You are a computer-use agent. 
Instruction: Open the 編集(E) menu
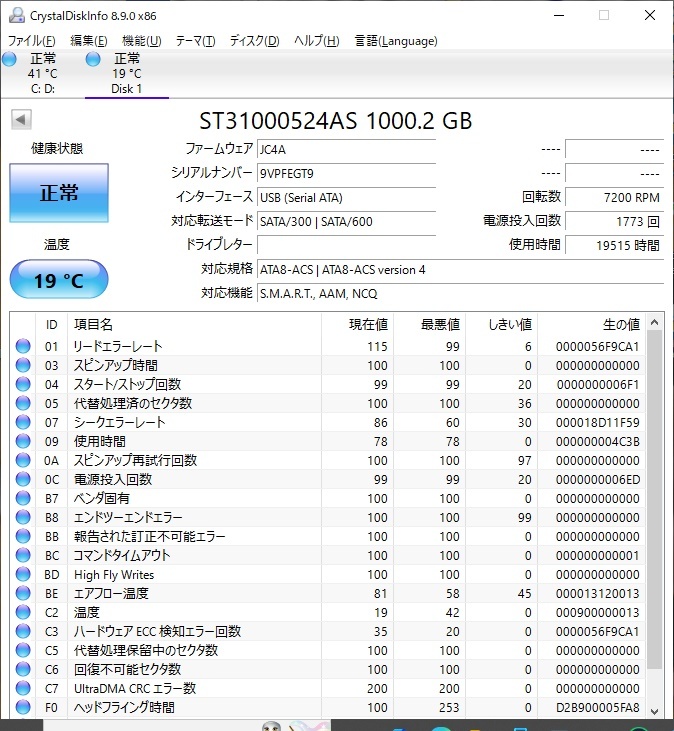89,41
